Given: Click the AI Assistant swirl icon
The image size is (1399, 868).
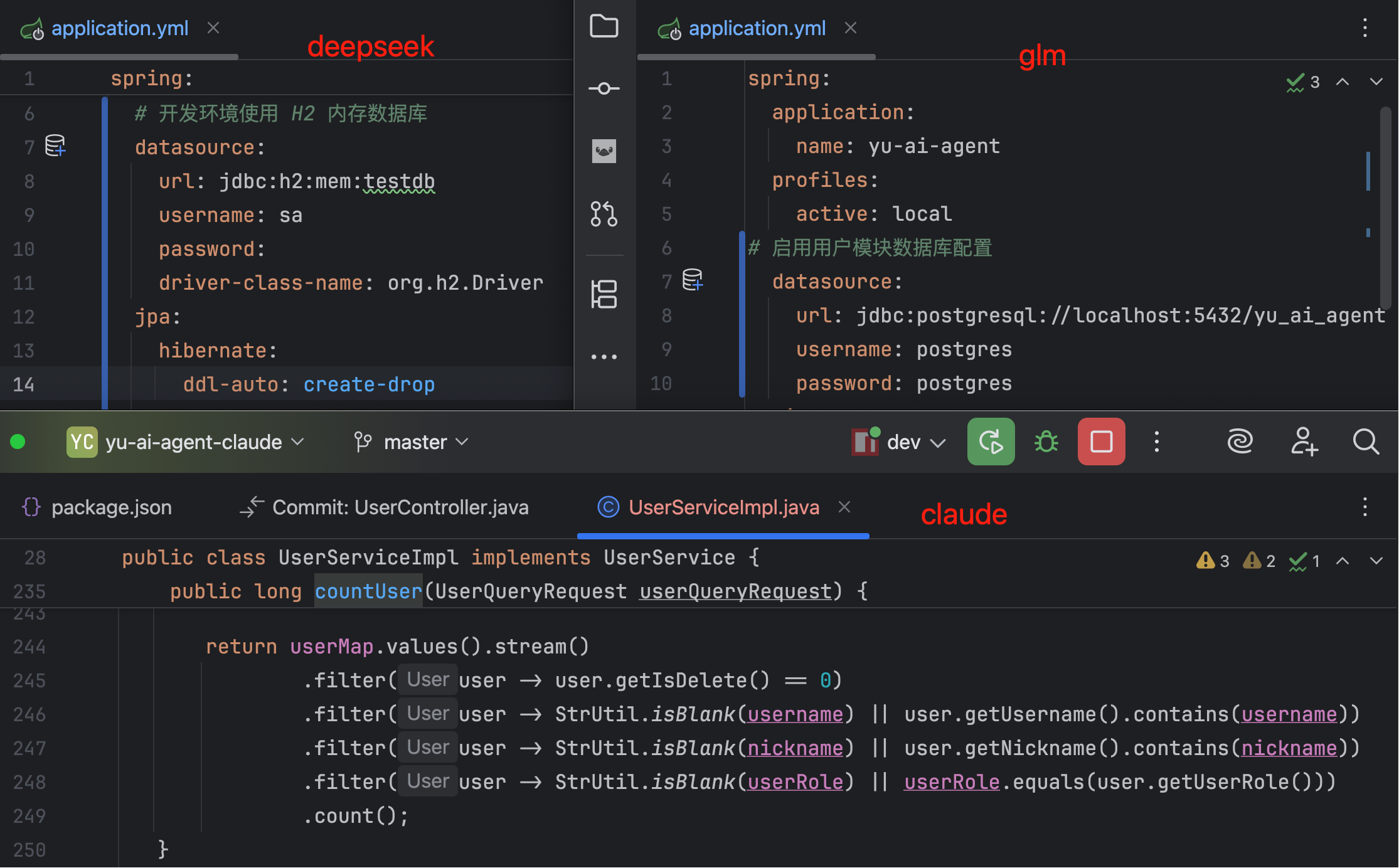Looking at the screenshot, I should coord(1240,442).
